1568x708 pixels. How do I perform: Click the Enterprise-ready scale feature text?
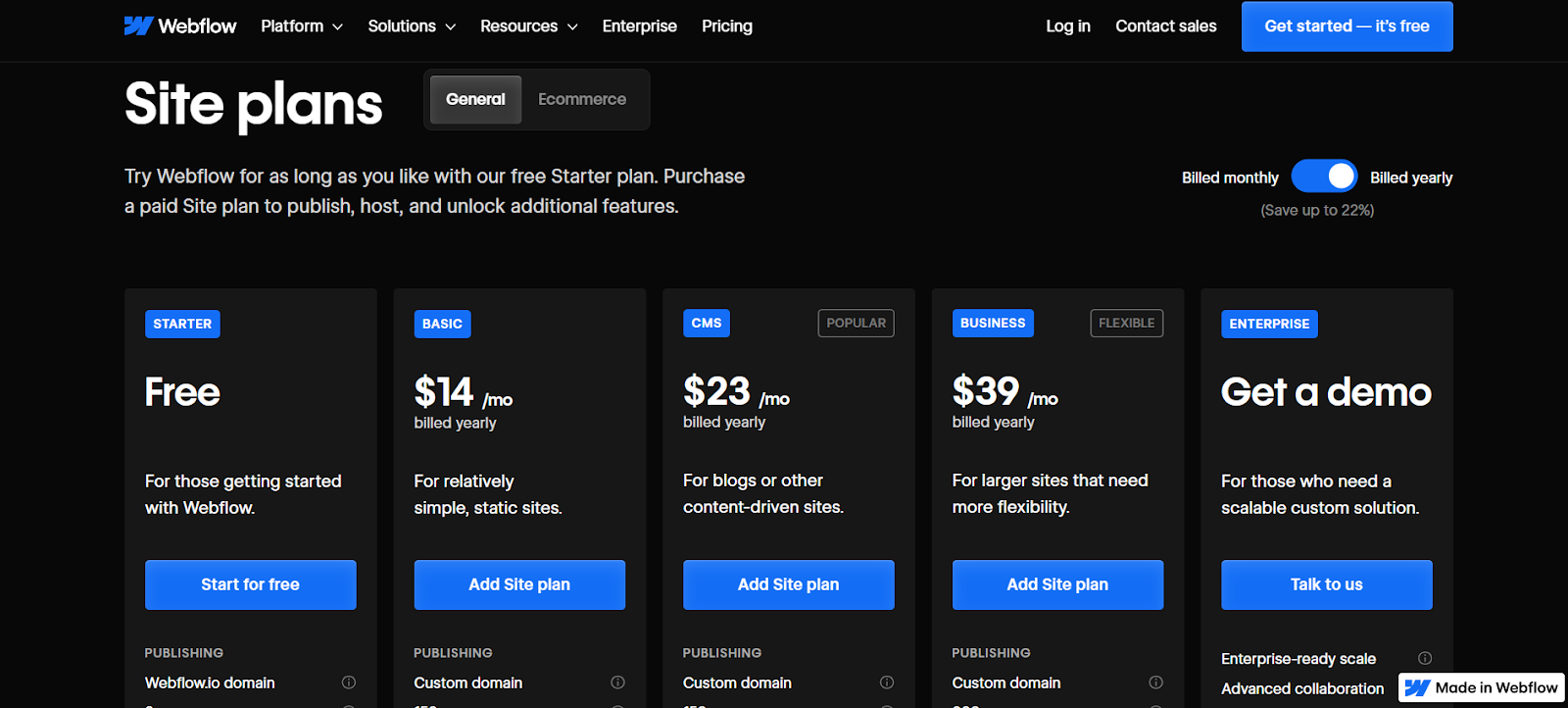(x=1298, y=659)
